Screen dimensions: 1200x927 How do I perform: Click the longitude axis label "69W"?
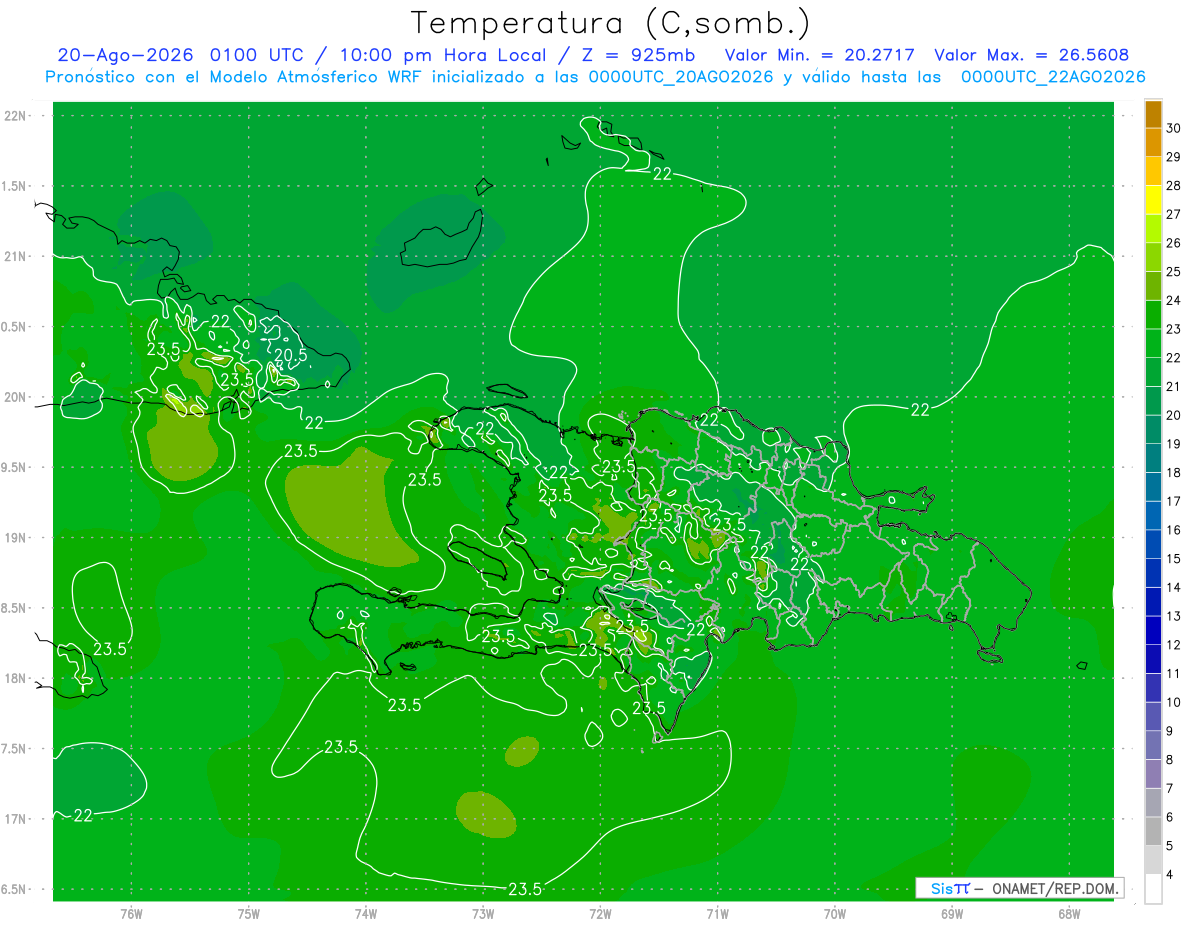pos(952,914)
